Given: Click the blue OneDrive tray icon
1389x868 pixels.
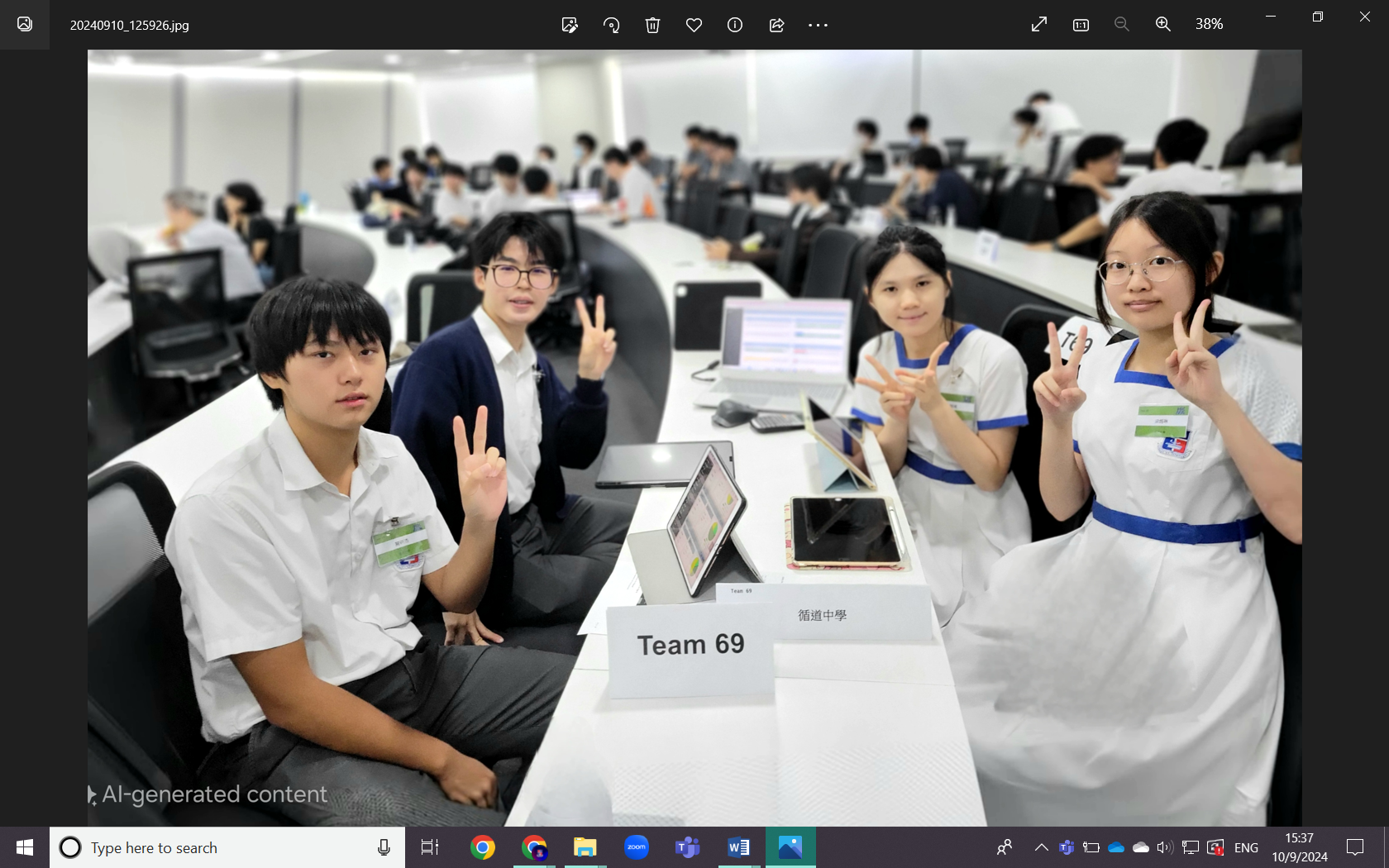Looking at the screenshot, I should 1116,847.
